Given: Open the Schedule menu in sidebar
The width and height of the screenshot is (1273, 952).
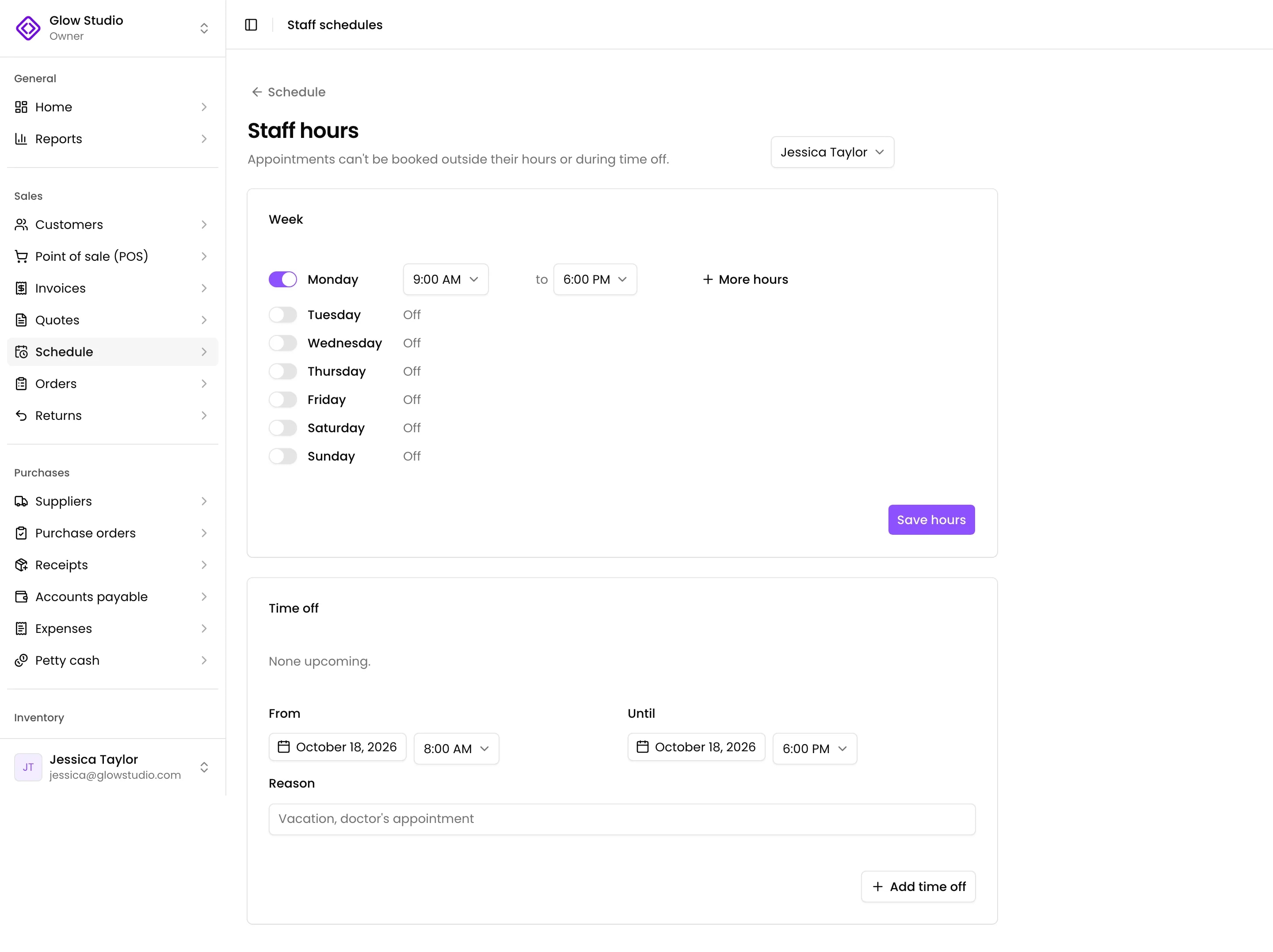Looking at the screenshot, I should coord(113,352).
